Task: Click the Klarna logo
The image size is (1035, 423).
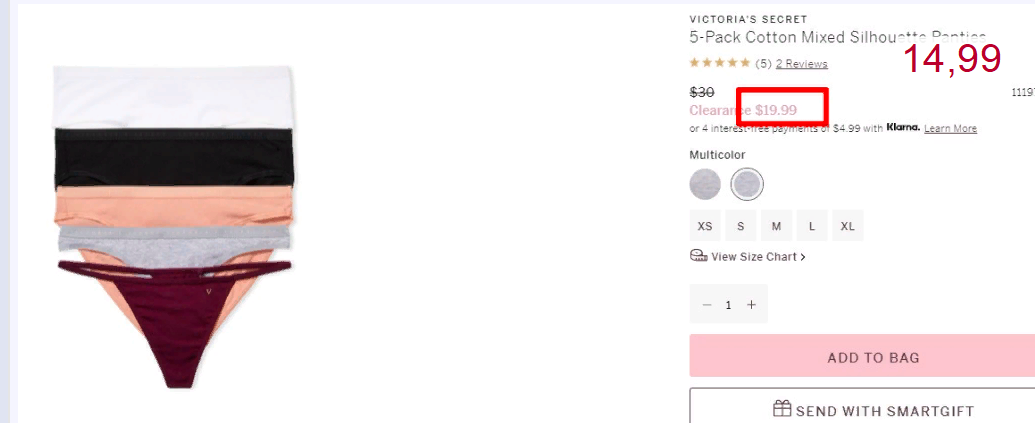Action: tap(903, 127)
